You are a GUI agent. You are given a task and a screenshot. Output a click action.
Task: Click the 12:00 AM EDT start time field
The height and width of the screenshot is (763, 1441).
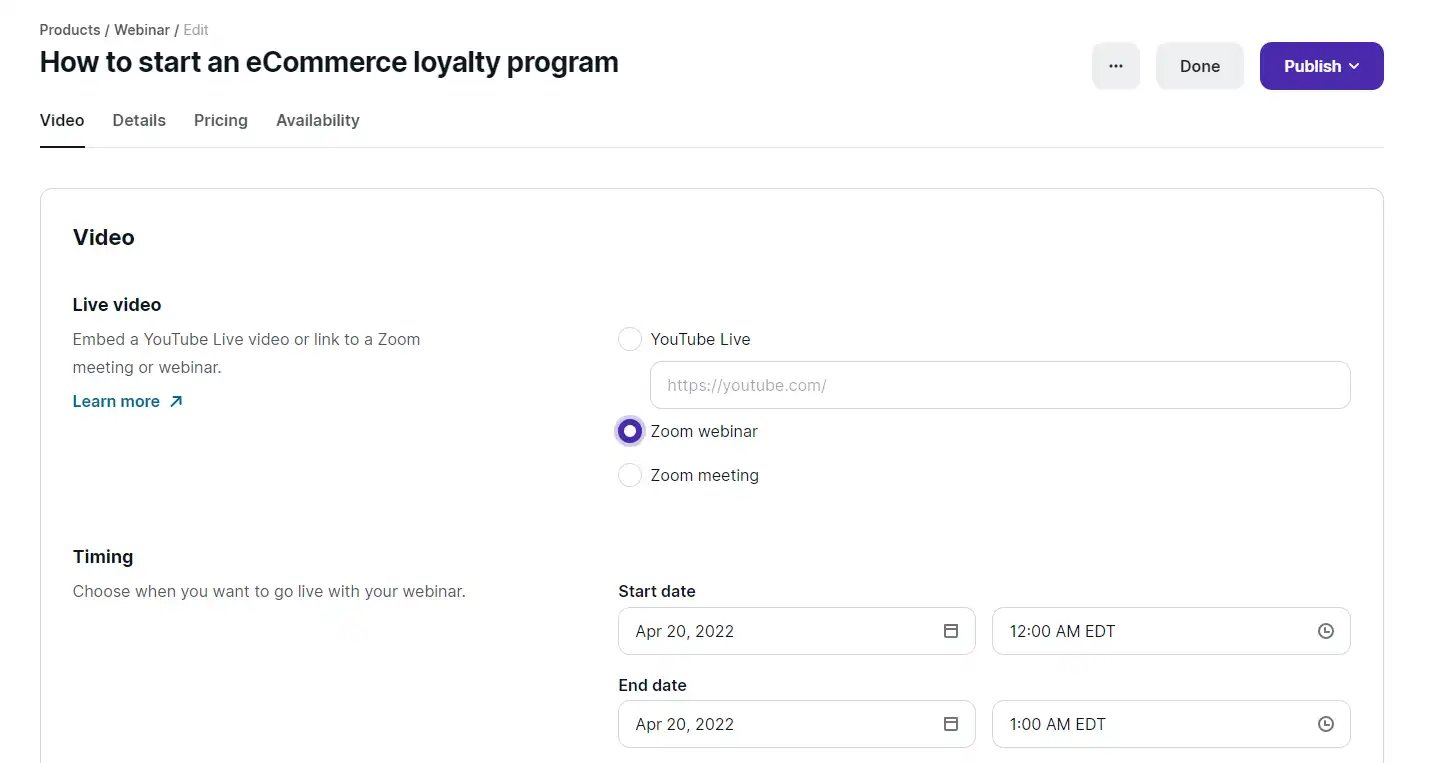pyautogui.click(x=1171, y=631)
